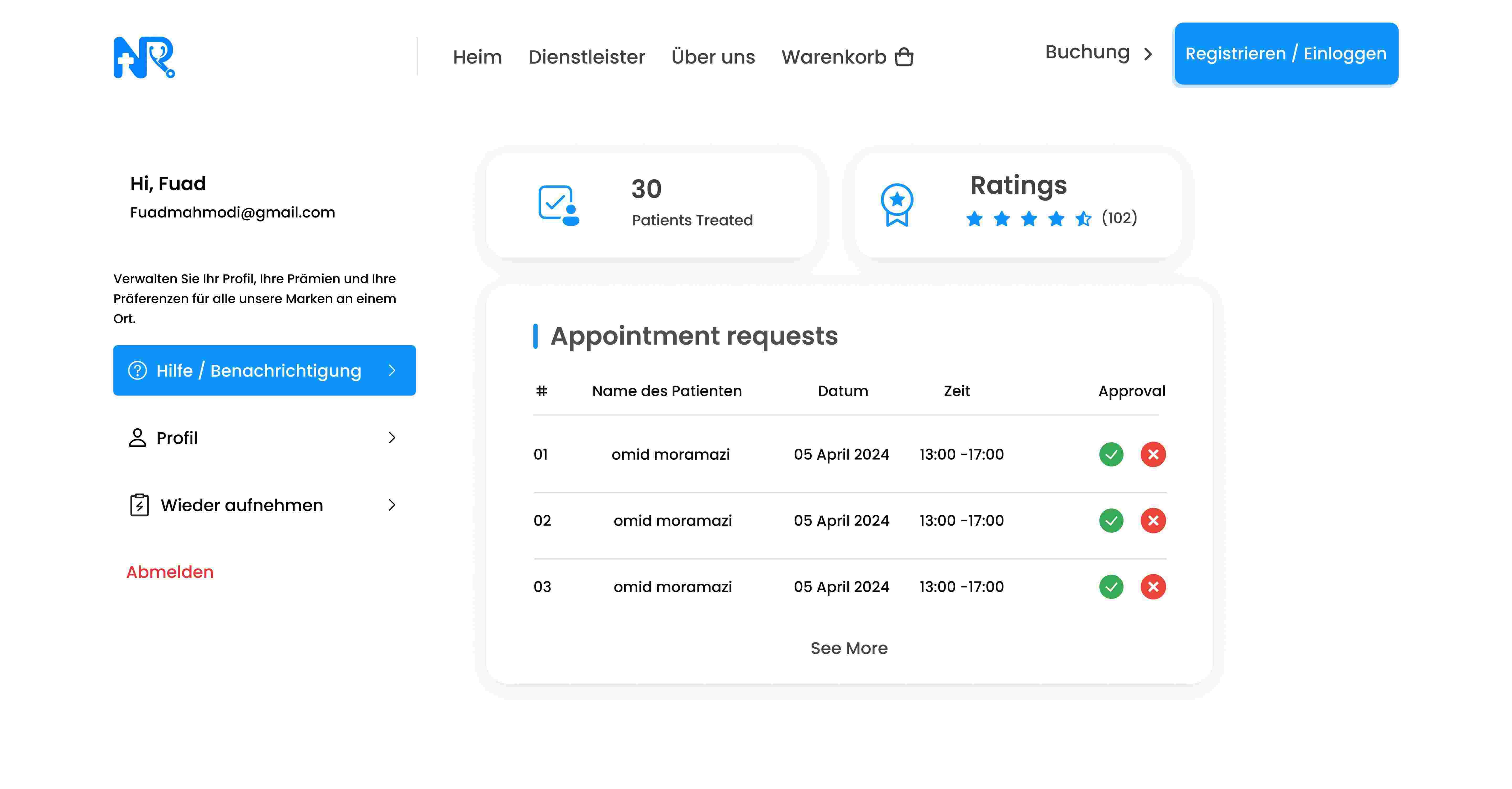Image resolution: width=1512 pixels, height=789 pixels.
Task: Click the question mark help icon
Action: [x=137, y=371]
